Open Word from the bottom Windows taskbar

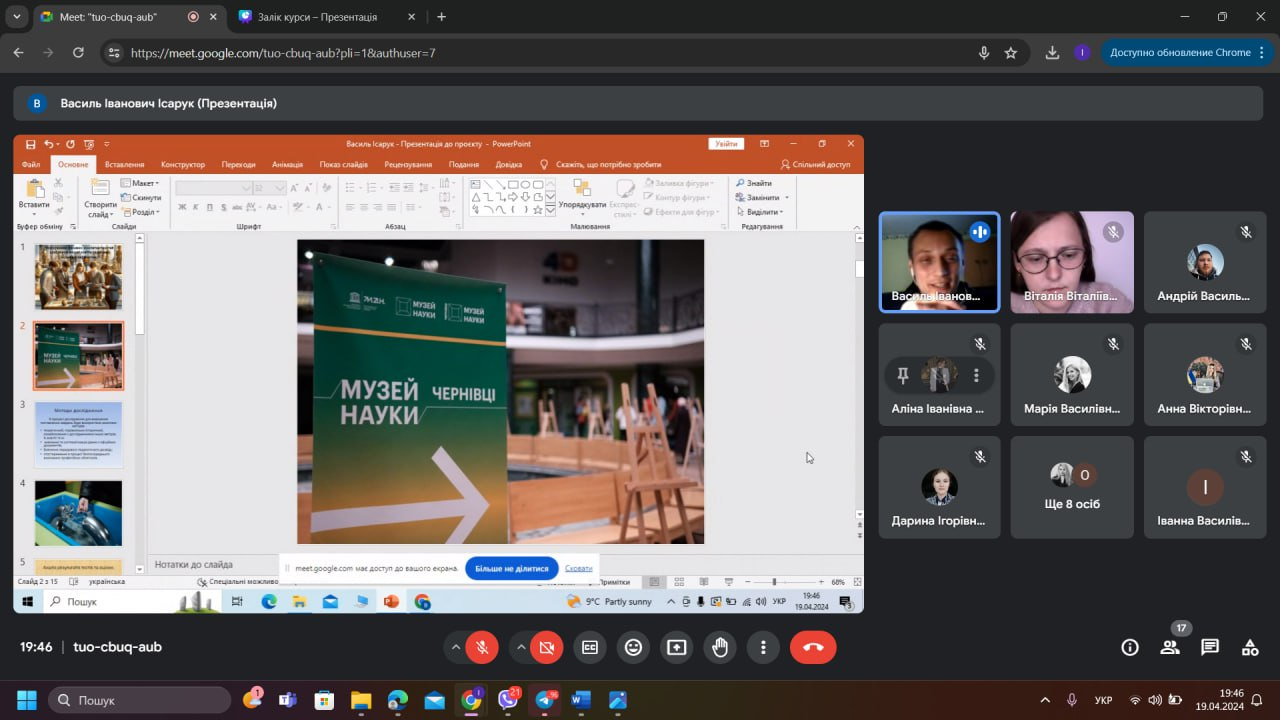(x=581, y=700)
